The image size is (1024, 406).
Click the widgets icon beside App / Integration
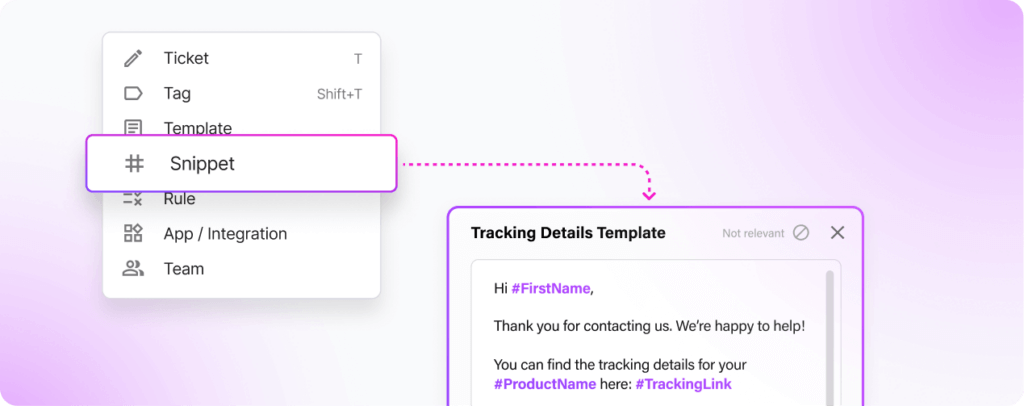pyautogui.click(x=133, y=234)
